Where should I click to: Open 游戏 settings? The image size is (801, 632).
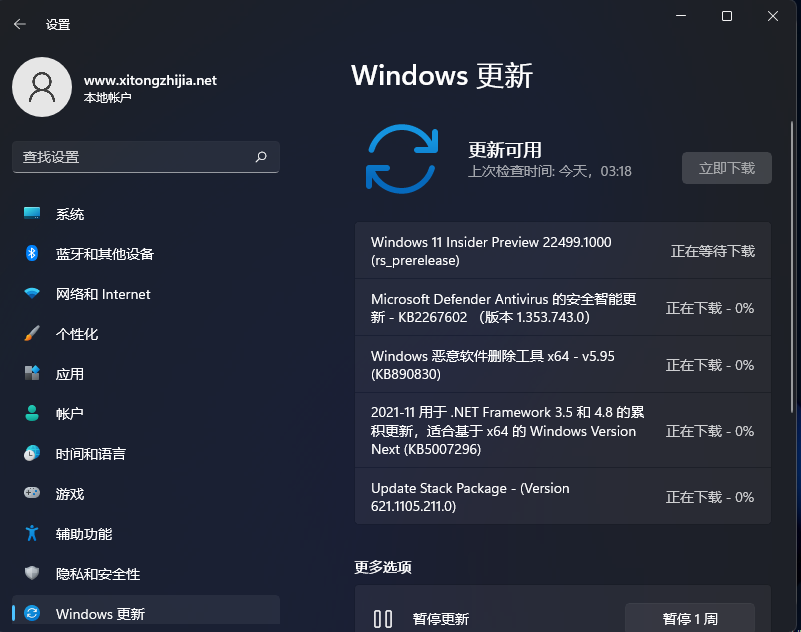[x=146, y=494]
